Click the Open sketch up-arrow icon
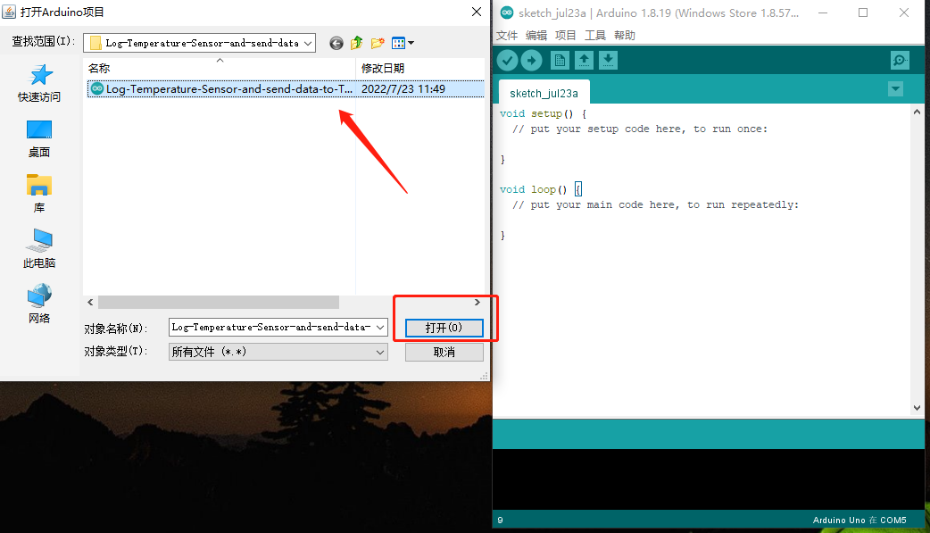 tap(584, 60)
